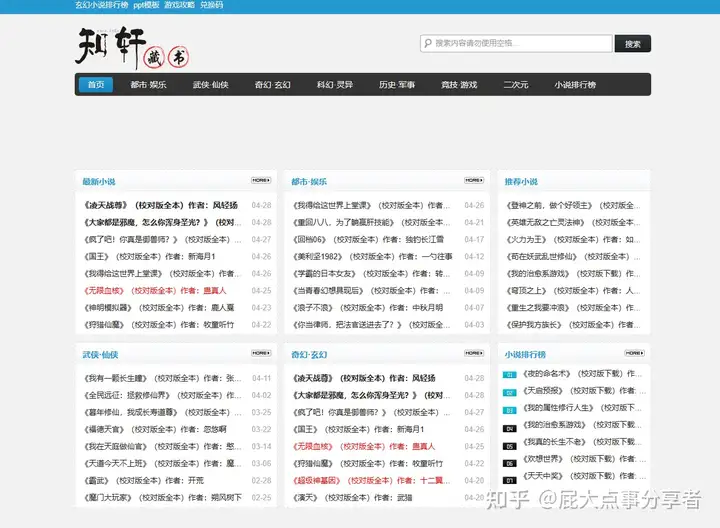Open 《神明模拟器》 in 最新小说
Image resolution: width=720 pixels, height=528 pixels.
(x=159, y=308)
